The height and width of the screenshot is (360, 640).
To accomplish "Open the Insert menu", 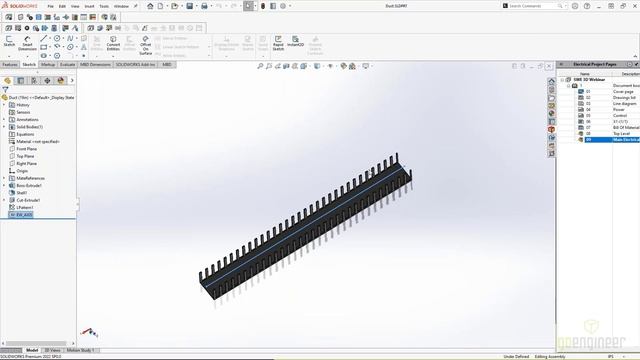I will pyautogui.click(x=89, y=6).
